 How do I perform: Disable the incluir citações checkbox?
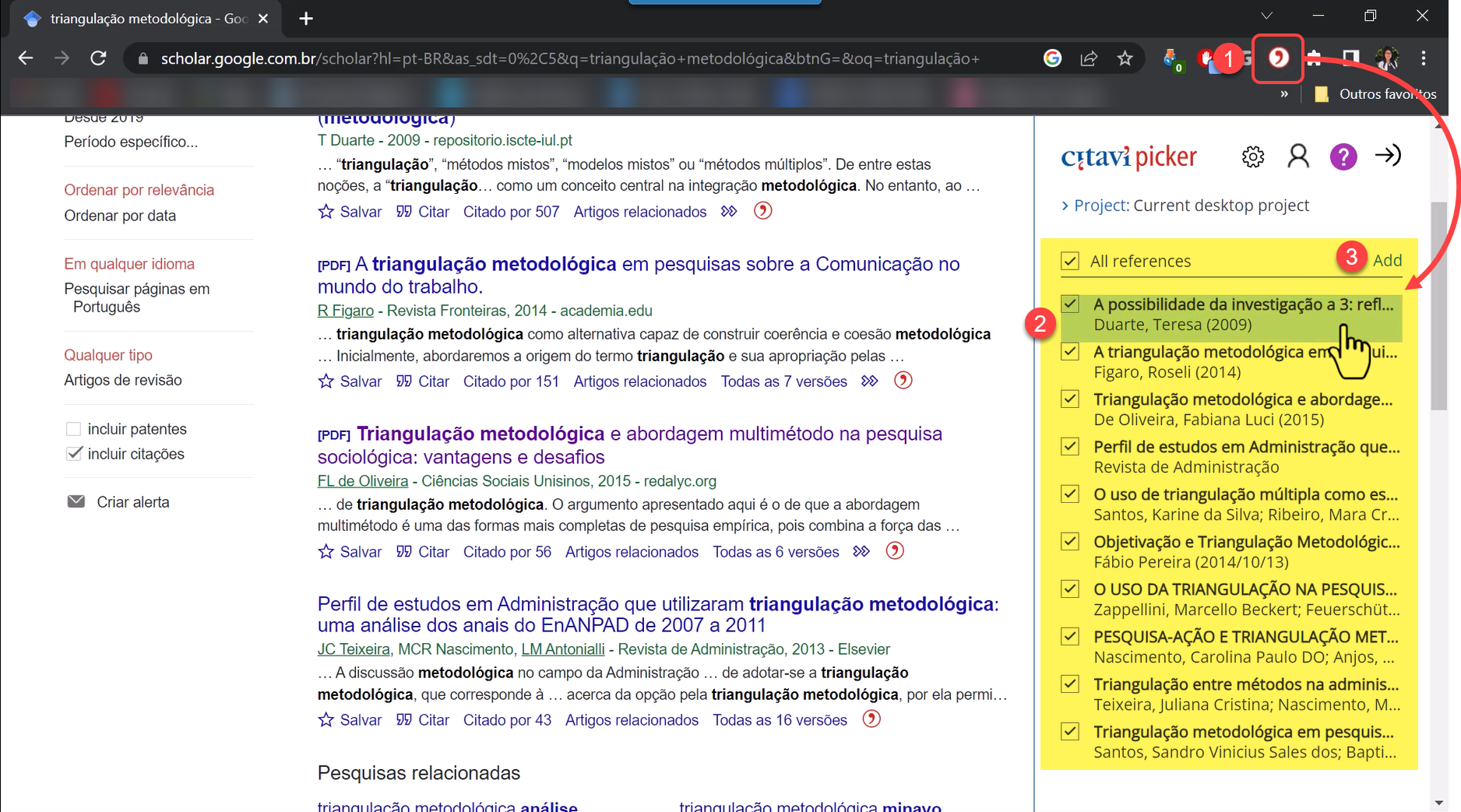74,454
